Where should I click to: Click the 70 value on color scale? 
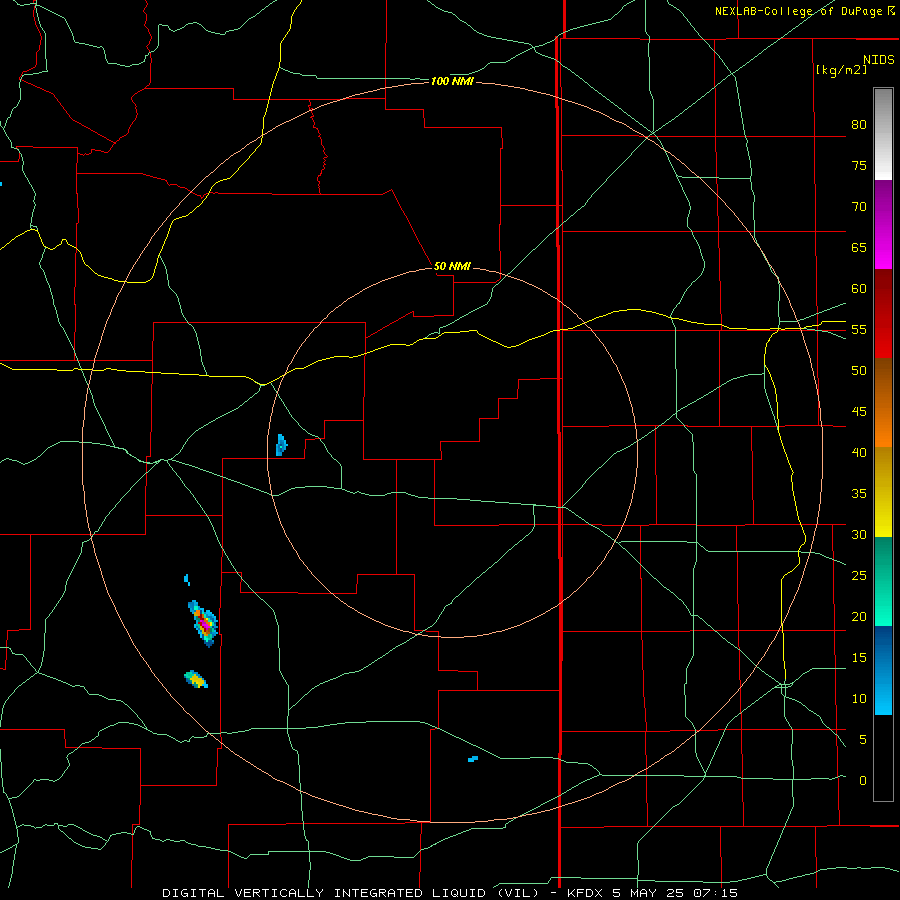[859, 207]
